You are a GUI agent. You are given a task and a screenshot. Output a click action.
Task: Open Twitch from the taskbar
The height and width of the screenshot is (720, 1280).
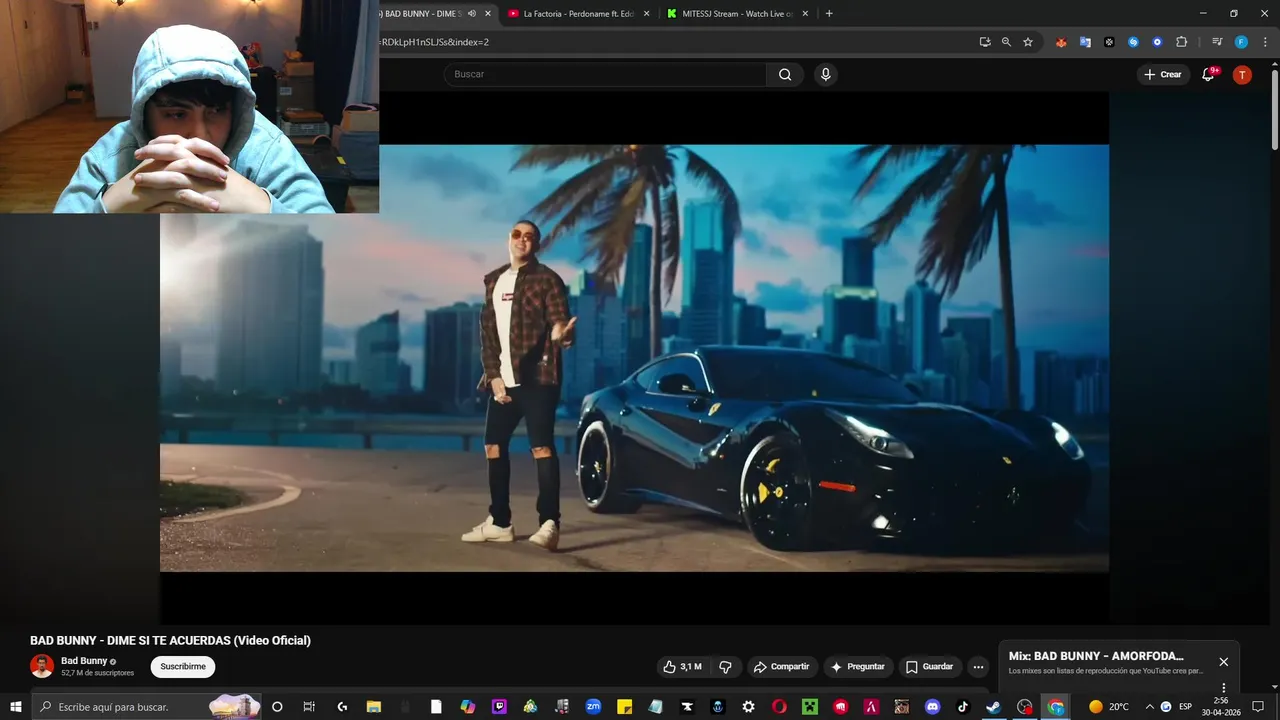point(499,707)
